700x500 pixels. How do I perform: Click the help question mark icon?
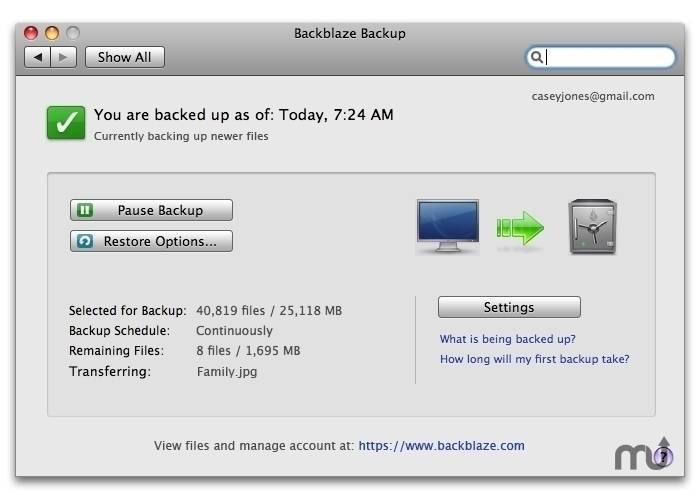(x=664, y=456)
